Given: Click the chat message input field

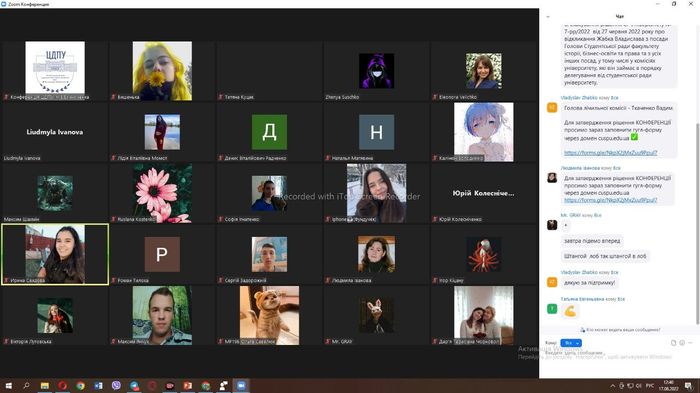Looking at the screenshot, I should [618, 360].
